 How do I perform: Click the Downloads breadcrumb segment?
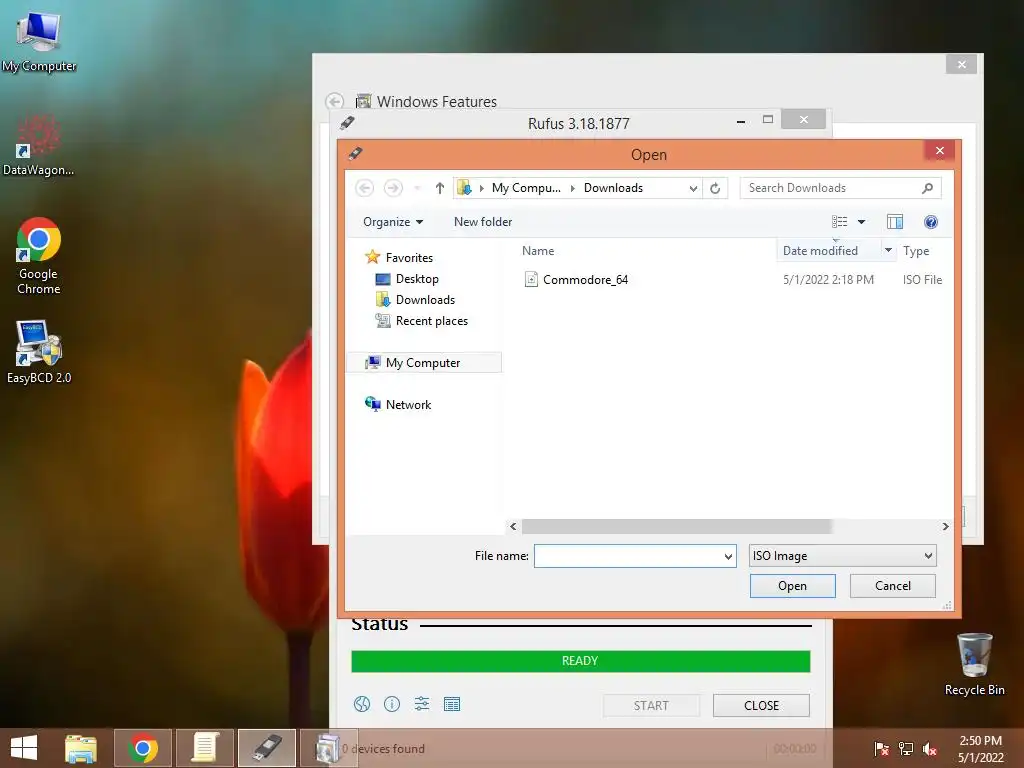click(613, 188)
